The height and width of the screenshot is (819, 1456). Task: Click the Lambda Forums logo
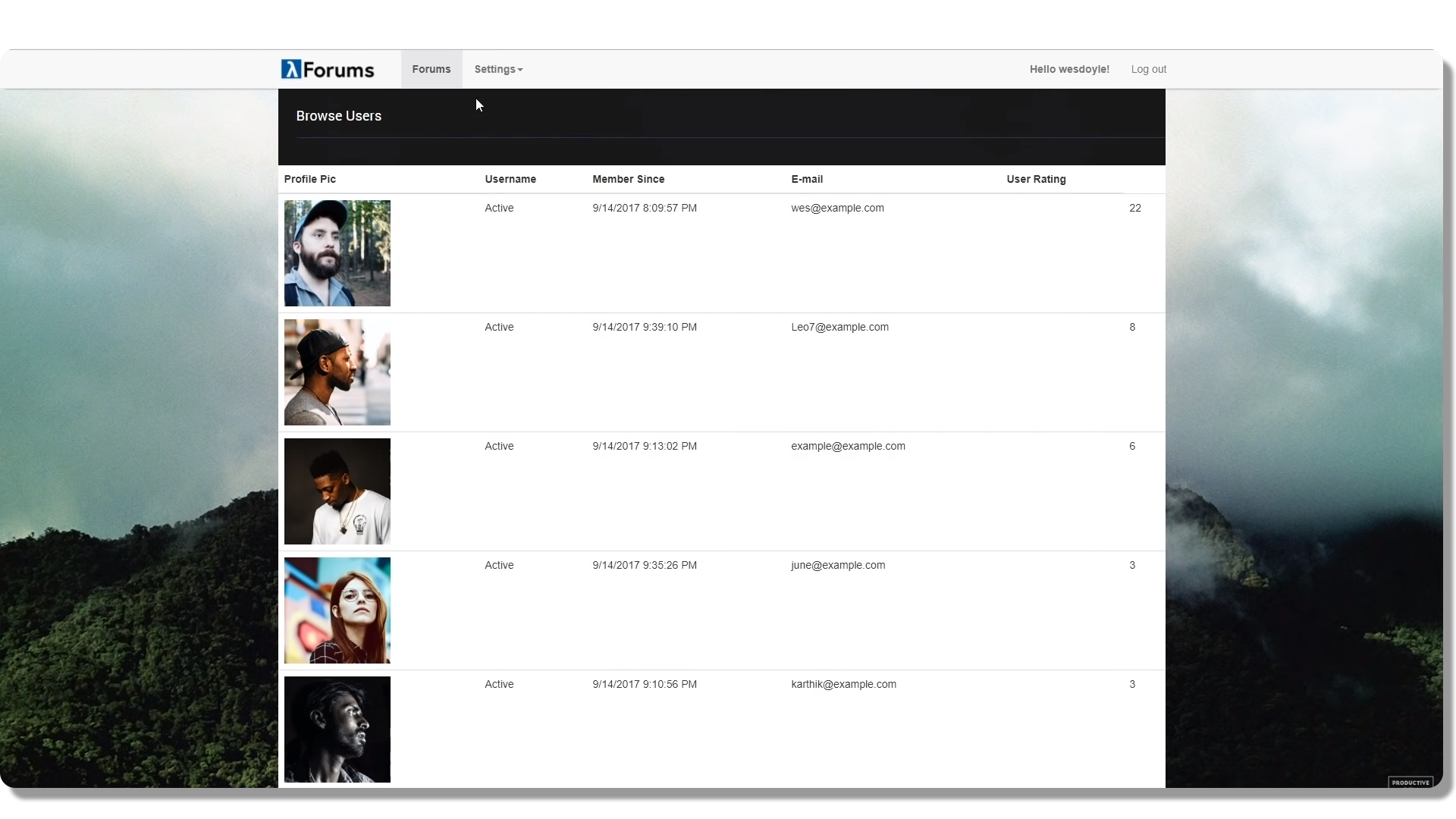pyautogui.click(x=328, y=69)
